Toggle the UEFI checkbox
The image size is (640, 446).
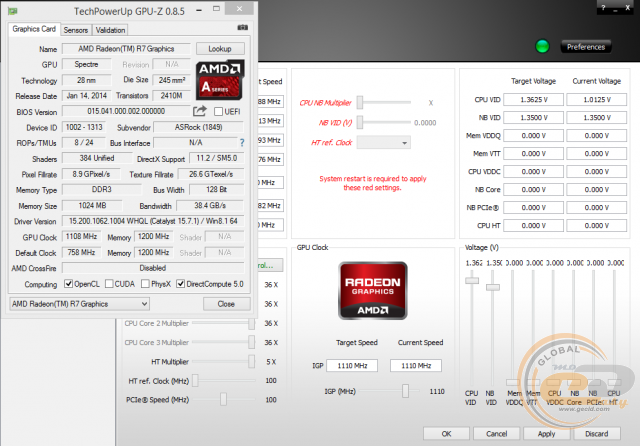tap(218, 111)
